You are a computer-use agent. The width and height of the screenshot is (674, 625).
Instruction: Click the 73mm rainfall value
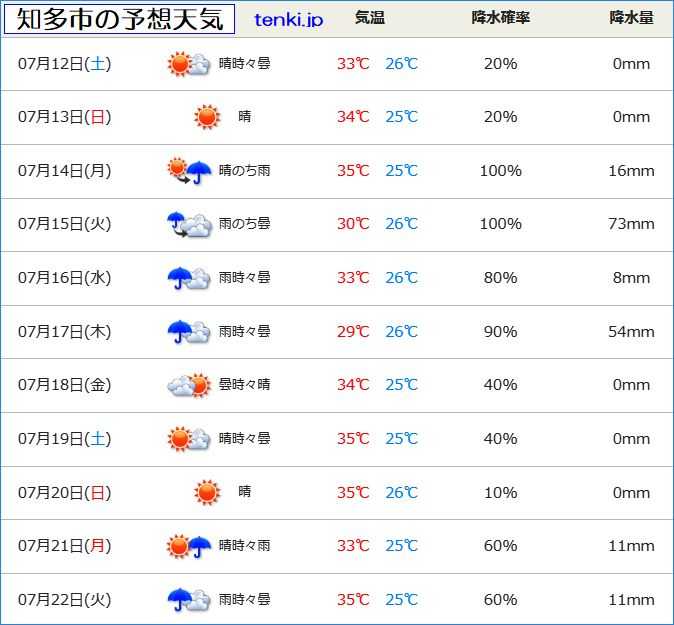coord(631,224)
